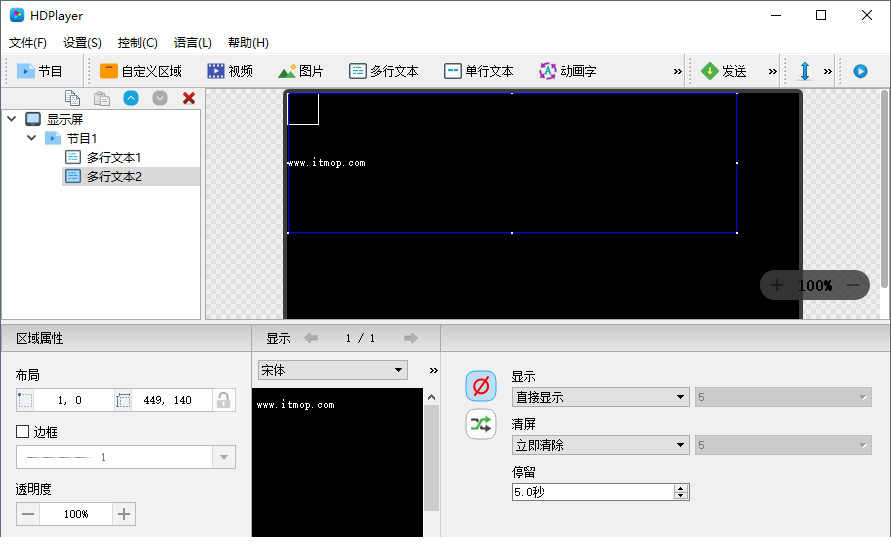Viewport: 891px width, 558px height.
Task: Click the no-effect red circle icon
Action: click(481, 386)
